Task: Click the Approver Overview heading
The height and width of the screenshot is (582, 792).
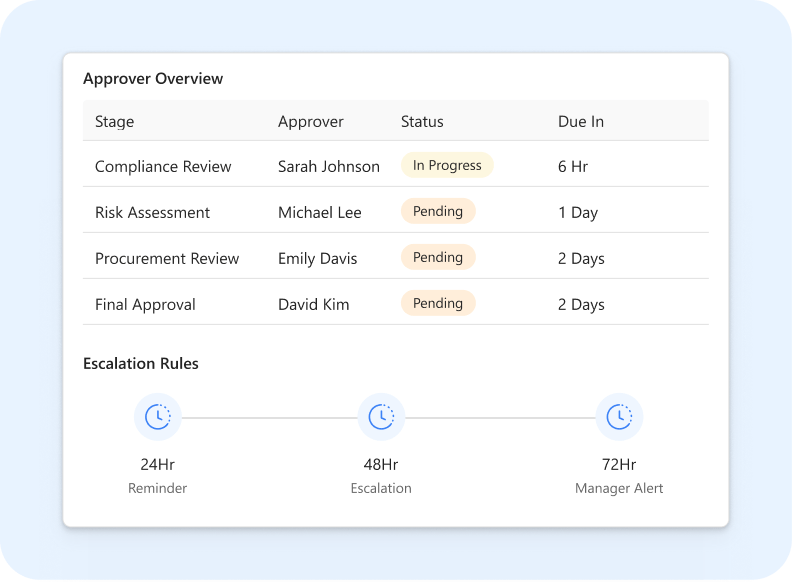Action: pyautogui.click(x=153, y=79)
